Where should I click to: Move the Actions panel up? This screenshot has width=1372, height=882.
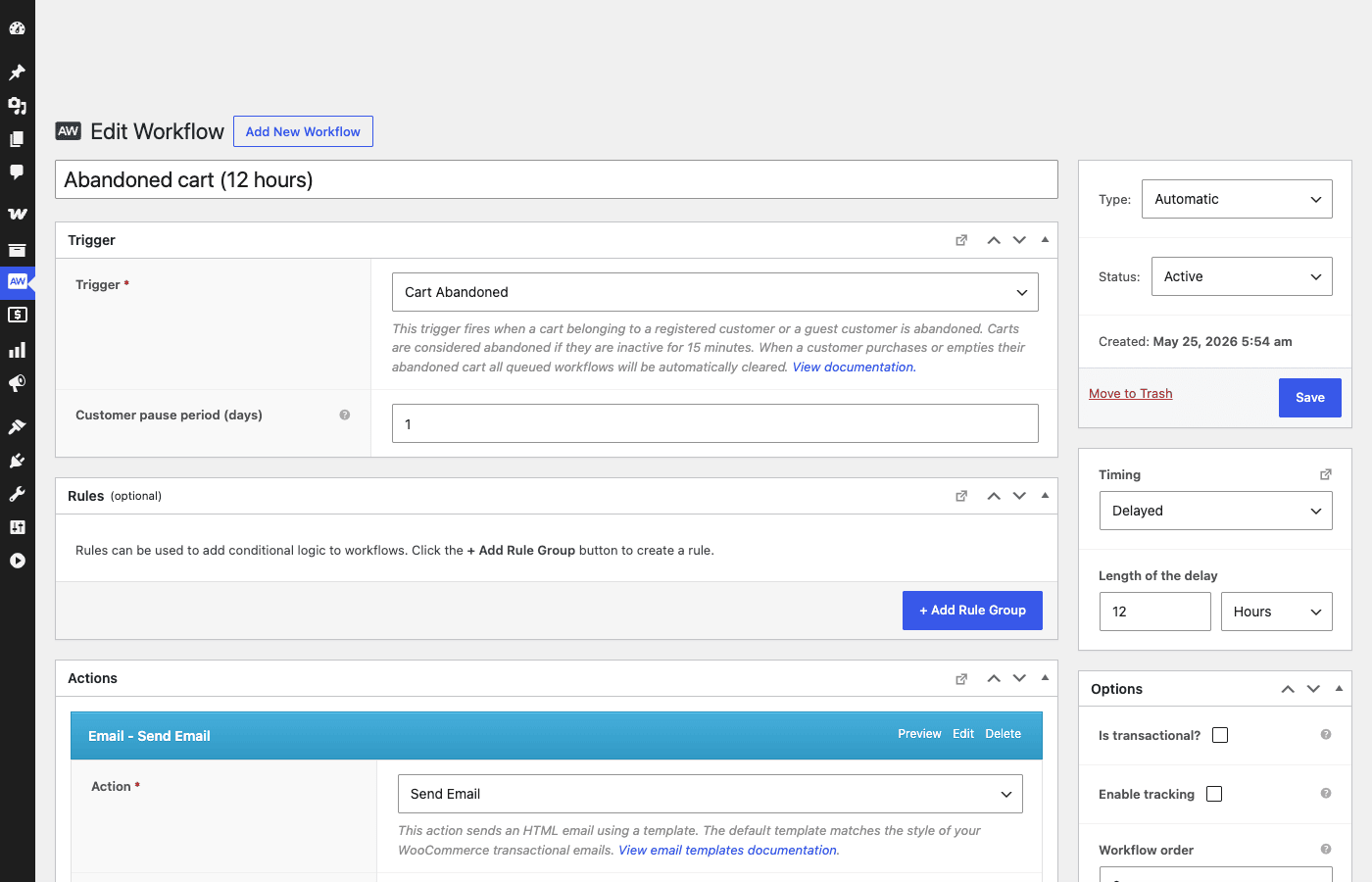pyautogui.click(x=994, y=678)
